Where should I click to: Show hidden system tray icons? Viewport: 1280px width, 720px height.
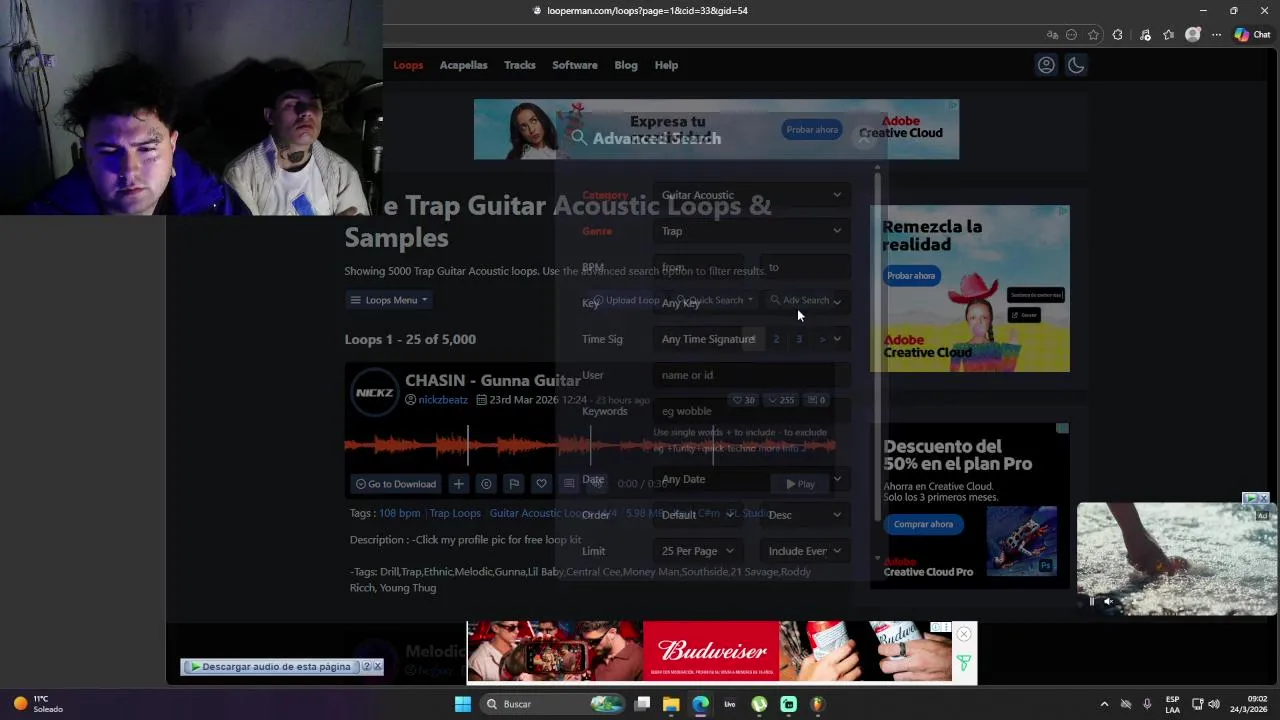click(1104, 704)
